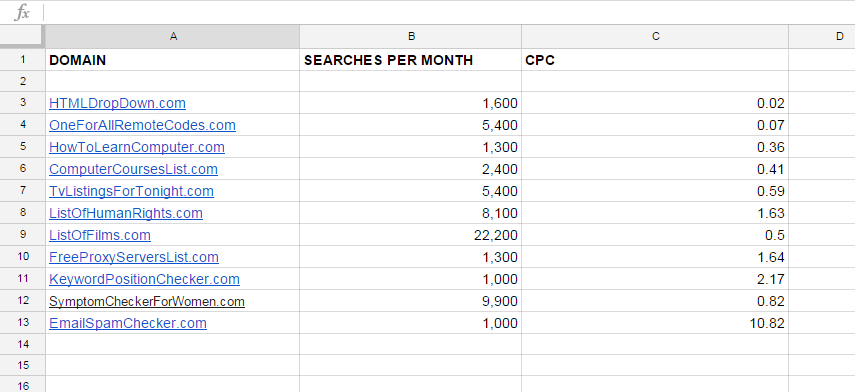Viewport: 855px width, 392px height.
Task: Select the CPC cell with 2.17
Action: point(655,279)
